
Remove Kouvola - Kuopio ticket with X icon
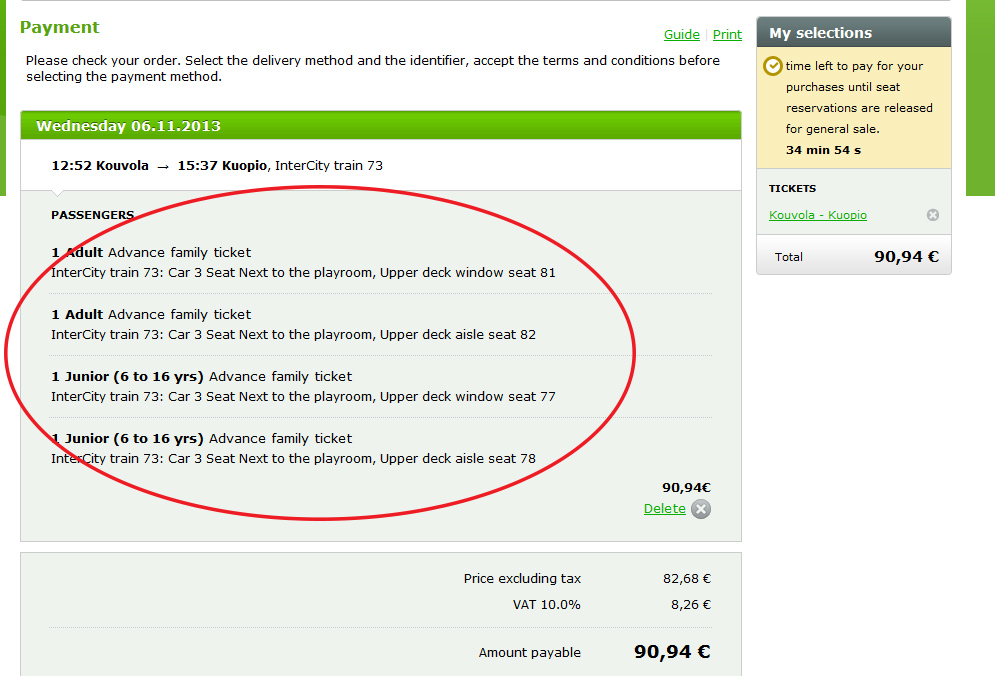click(x=933, y=215)
